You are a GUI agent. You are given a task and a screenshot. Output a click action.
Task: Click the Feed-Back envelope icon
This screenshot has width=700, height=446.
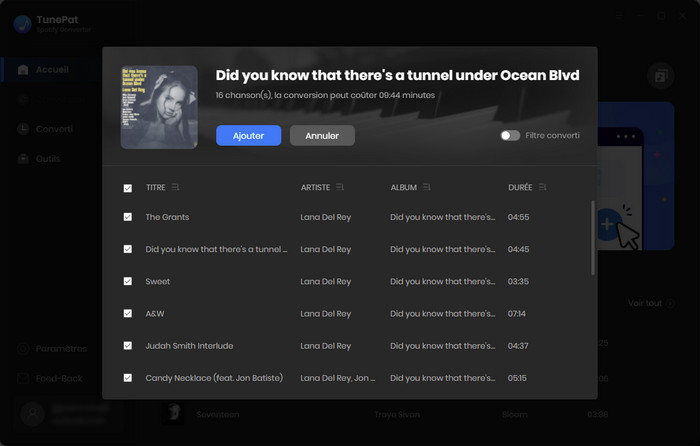(23, 379)
